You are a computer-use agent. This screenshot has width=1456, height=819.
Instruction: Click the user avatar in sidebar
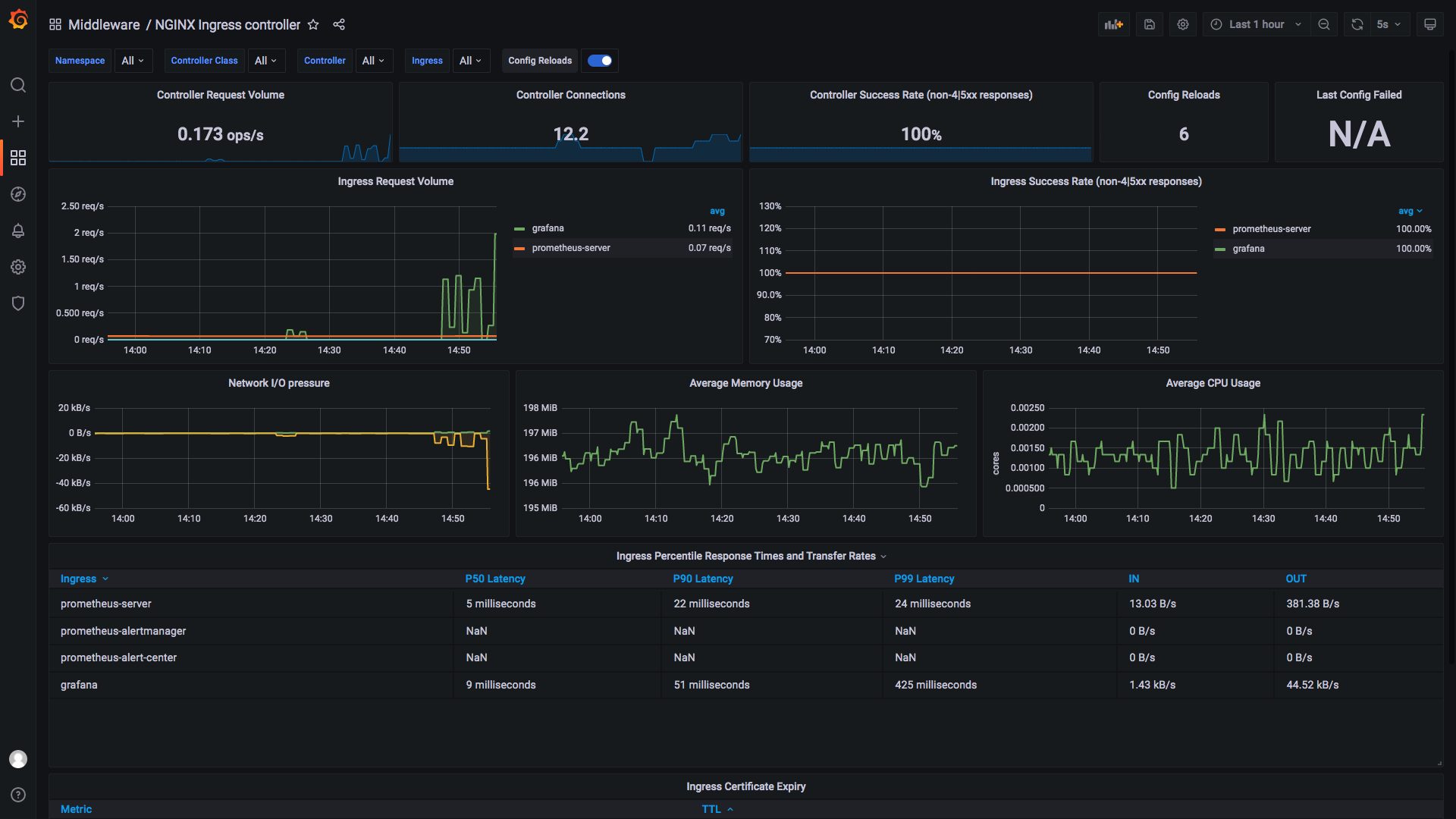pyautogui.click(x=18, y=759)
